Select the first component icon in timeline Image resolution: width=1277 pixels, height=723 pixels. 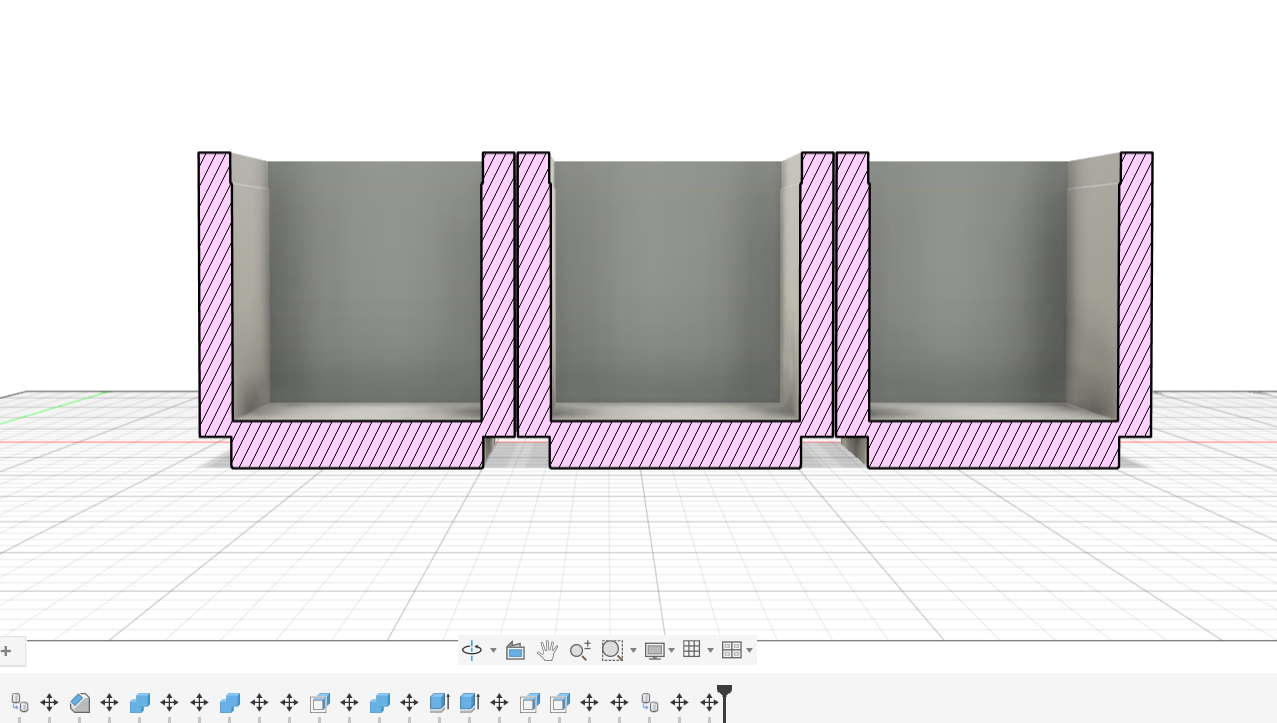point(20,703)
